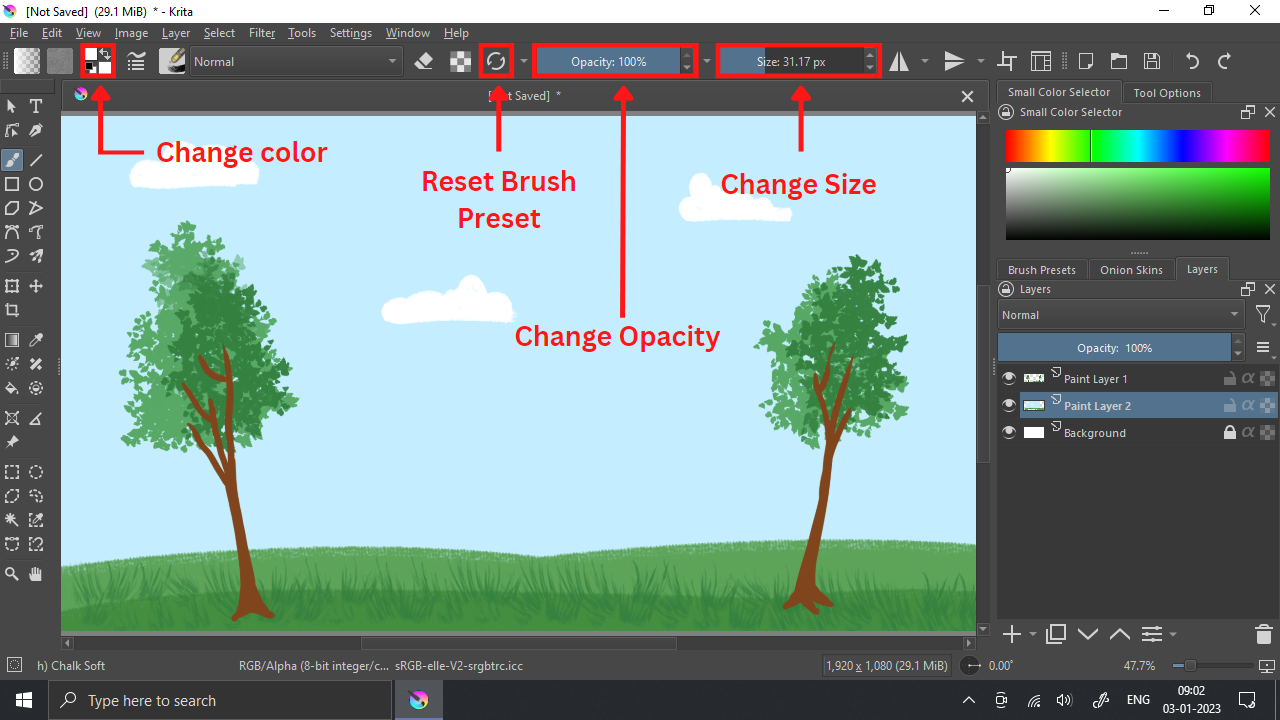Move layer up with the up arrow
This screenshot has height=720, width=1280.
click(x=1120, y=634)
